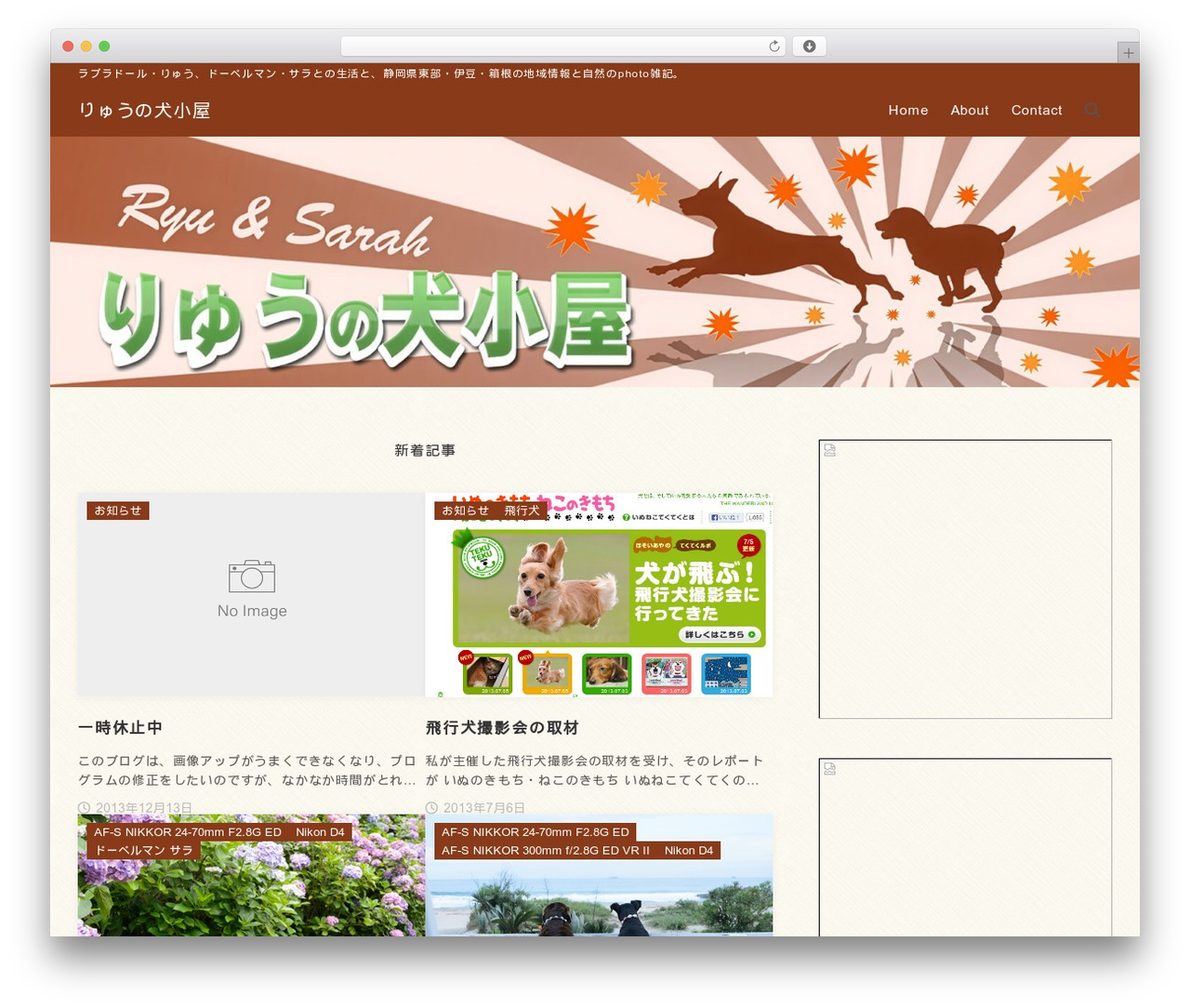Reload the page using the refresh icon
Screen dimensions: 1190x1008
(774, 46)
